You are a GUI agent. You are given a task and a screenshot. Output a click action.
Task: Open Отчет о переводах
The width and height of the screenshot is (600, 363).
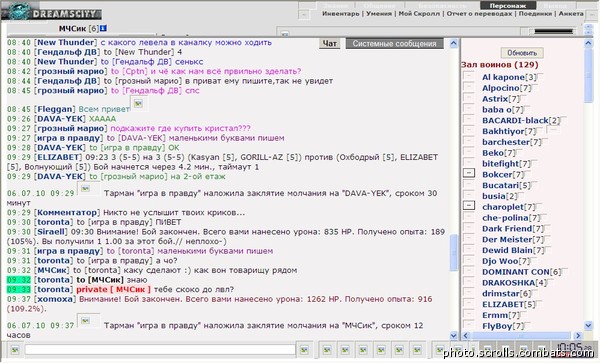[479, 14]
